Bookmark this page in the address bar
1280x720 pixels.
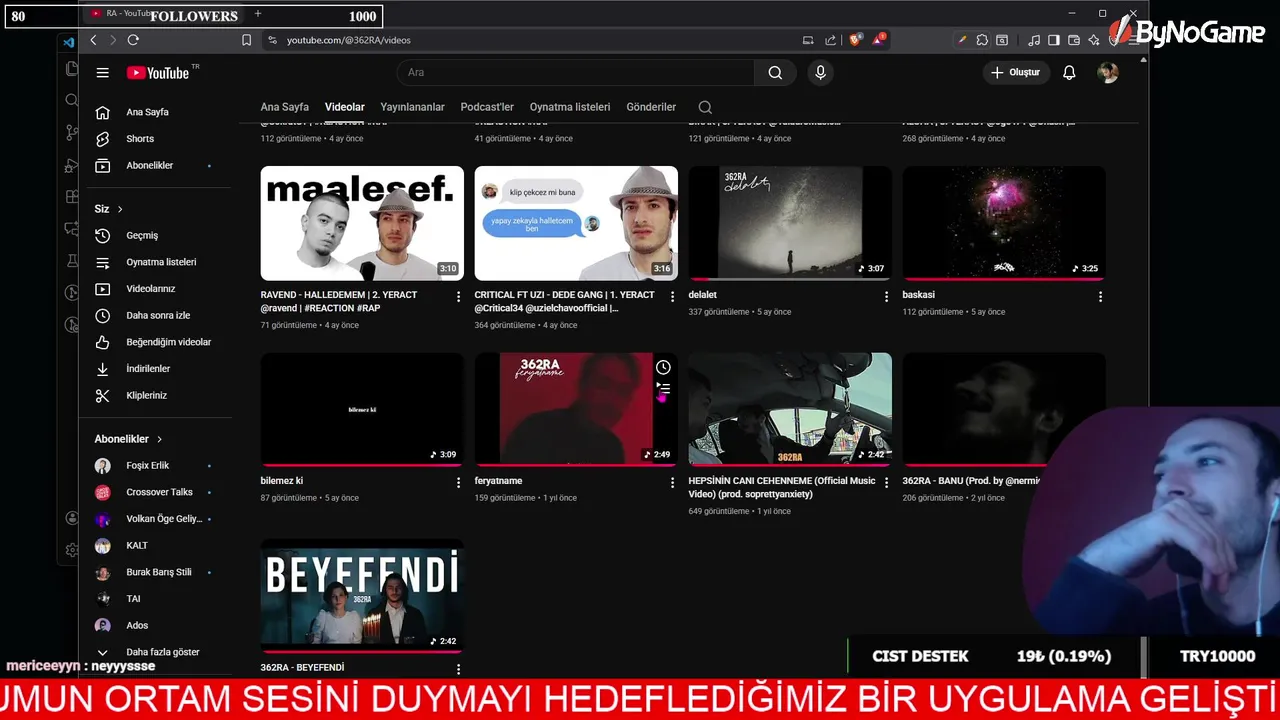tap(247, 40)
